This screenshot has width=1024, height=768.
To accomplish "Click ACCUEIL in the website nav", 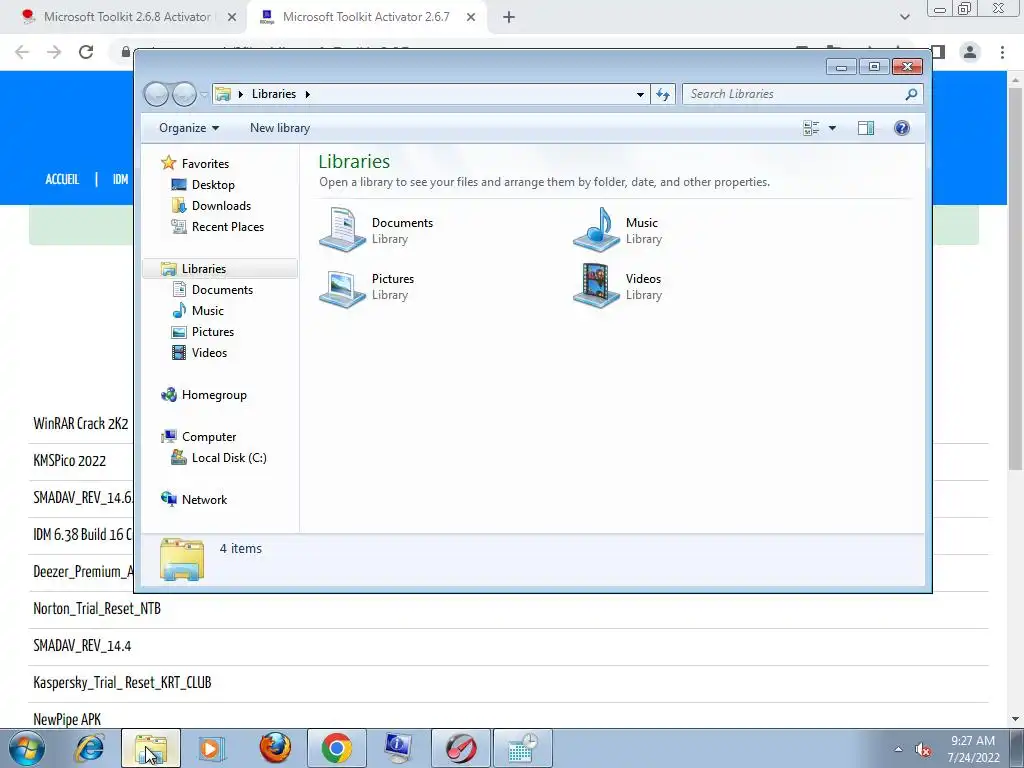I will [x=62, y=179].
